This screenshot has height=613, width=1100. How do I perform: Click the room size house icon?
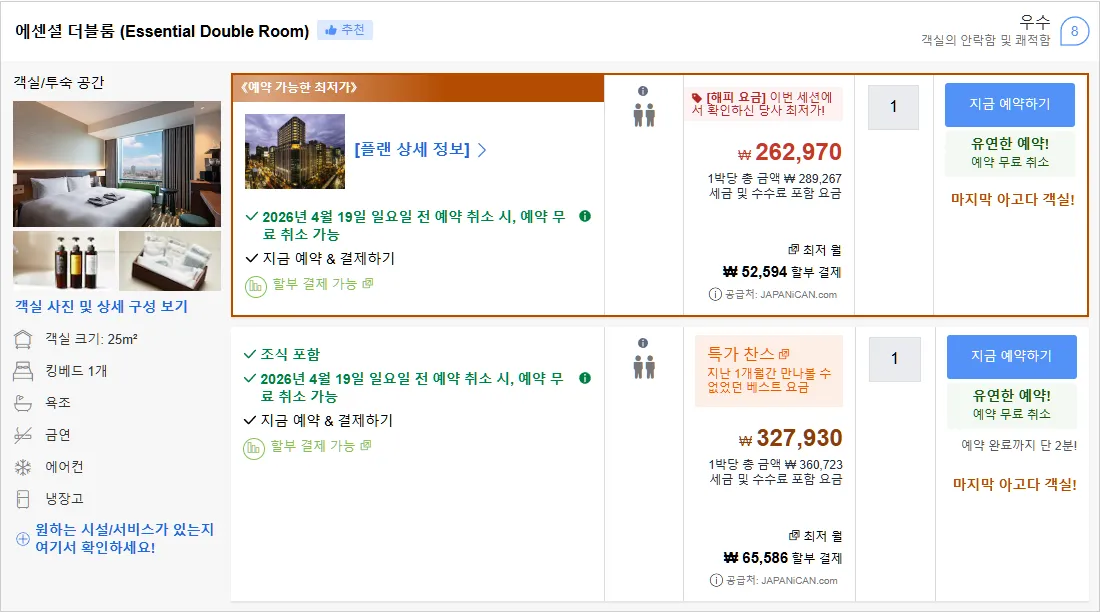23,339
